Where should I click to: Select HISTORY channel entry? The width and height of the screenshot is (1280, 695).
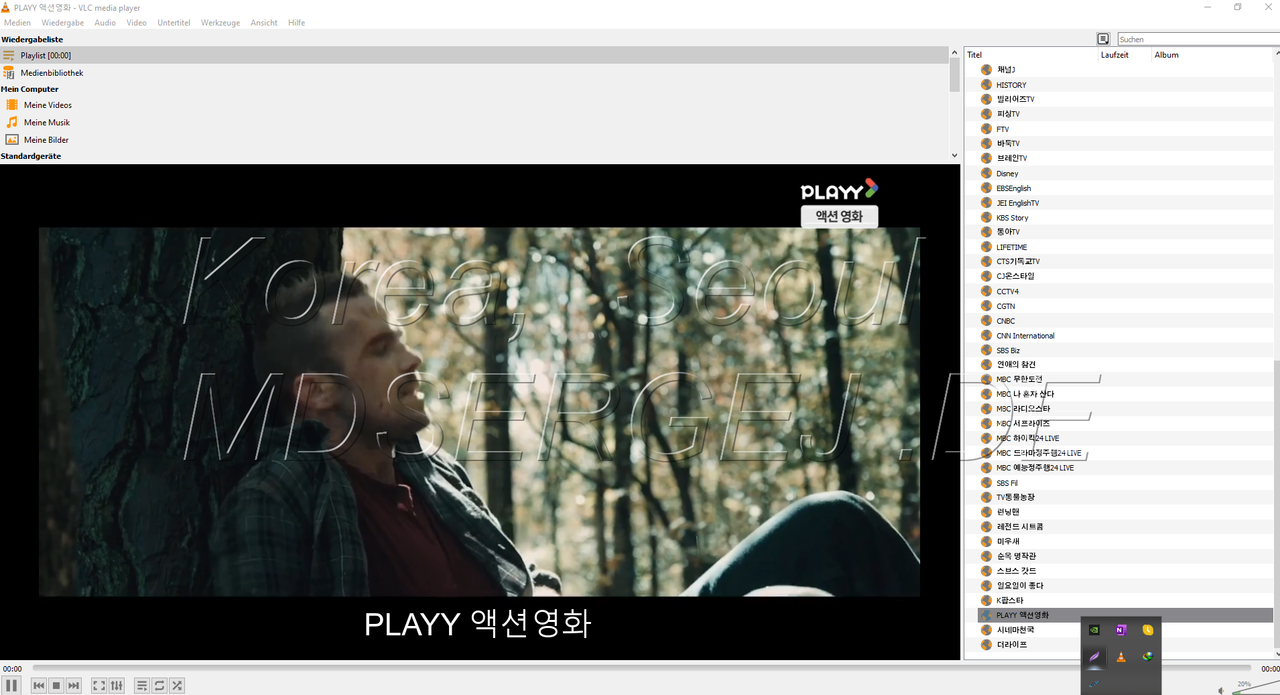point(1011,85)
